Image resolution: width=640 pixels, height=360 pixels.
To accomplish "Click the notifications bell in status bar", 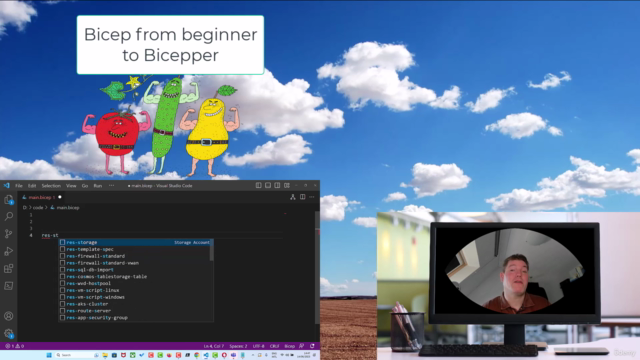I will (312, 346).
